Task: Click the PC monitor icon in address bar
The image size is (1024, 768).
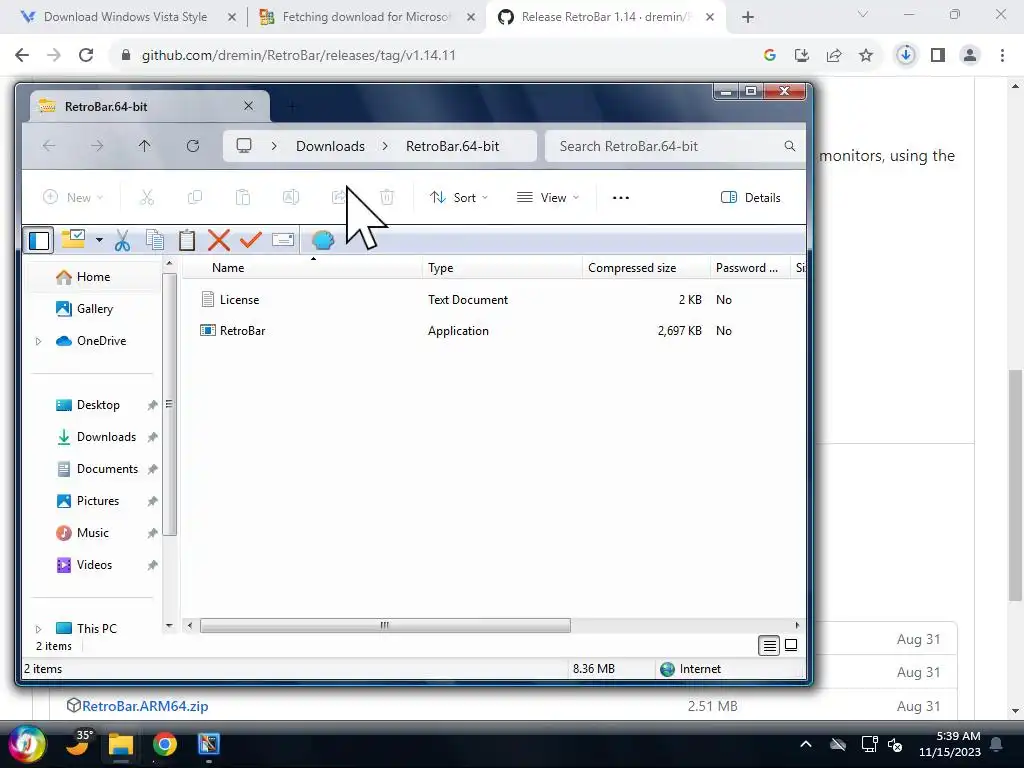Action: click(244, 146)
